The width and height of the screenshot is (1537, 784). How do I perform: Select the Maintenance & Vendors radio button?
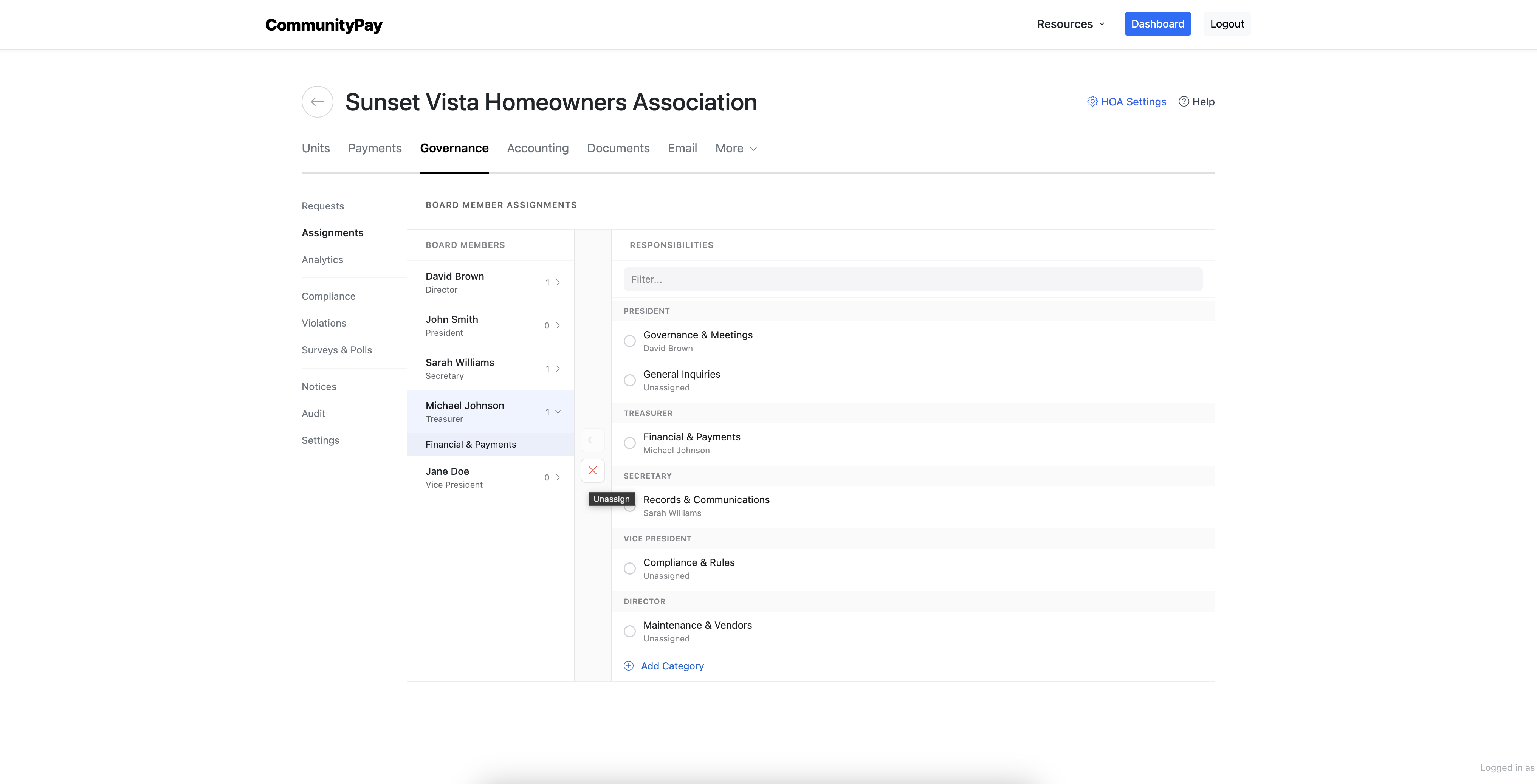[629, 631]
